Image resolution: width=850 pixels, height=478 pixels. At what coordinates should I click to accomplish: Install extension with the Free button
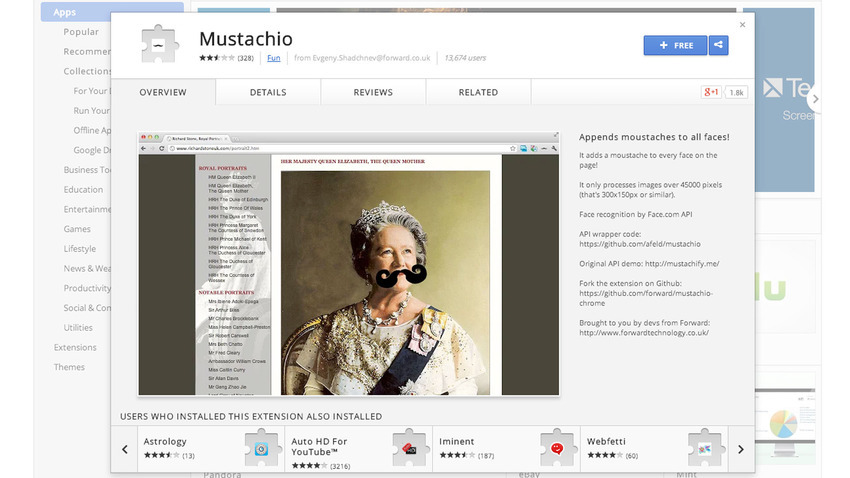tap(675, 45)
